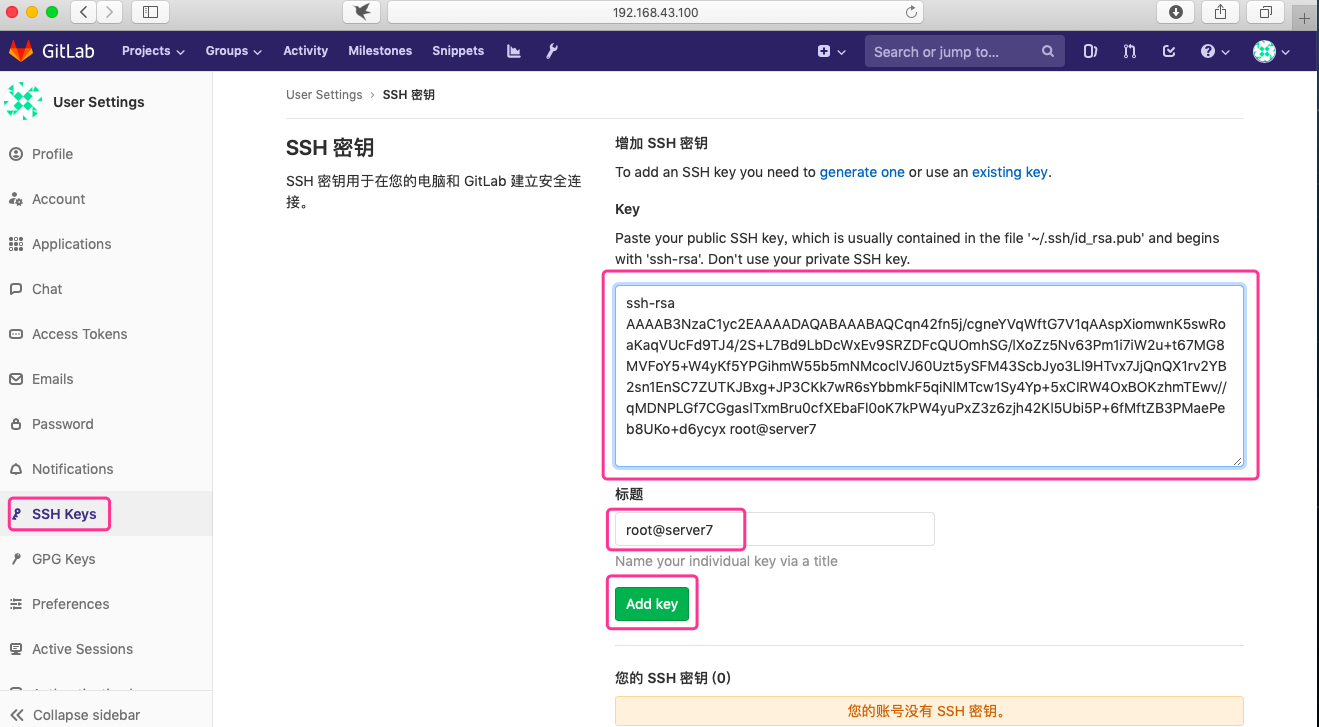Image resolution: width=1319 pixels, height=727 pixels.
Task: Click the Chat bubble icon in the sidebar
Action: pyautogui.click(x=15, y=289)
